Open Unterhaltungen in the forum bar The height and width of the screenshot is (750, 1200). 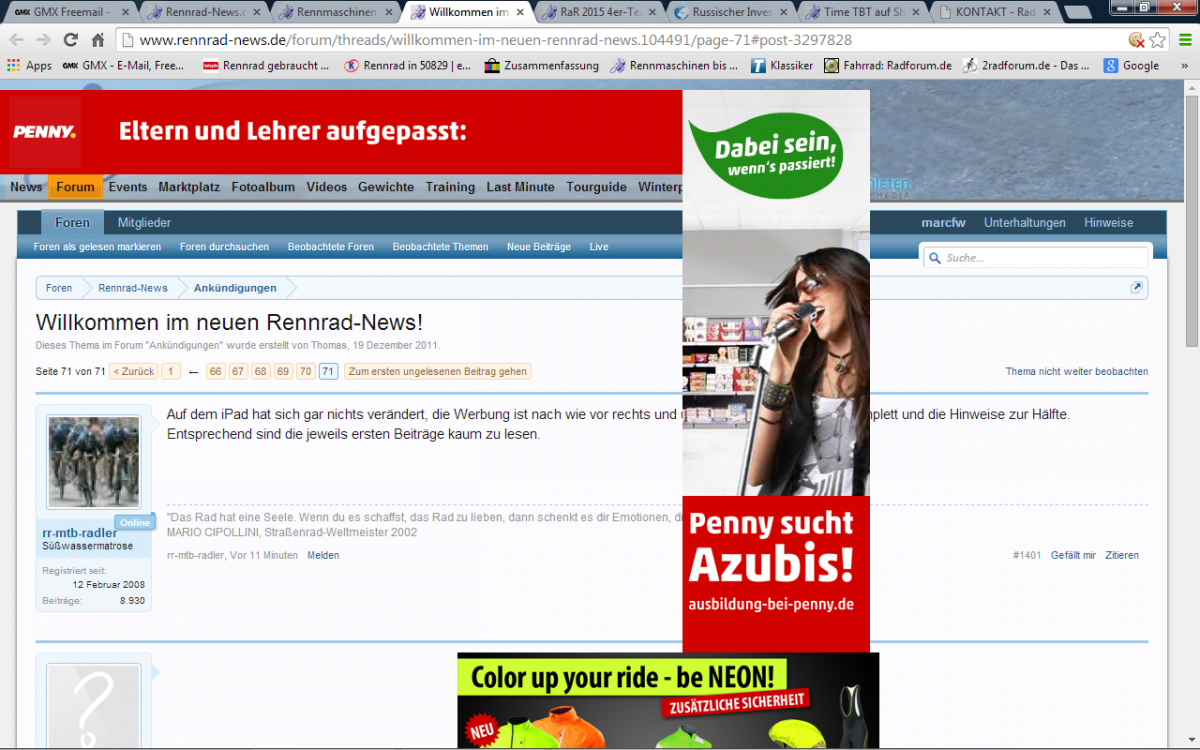coord(1025,223)
